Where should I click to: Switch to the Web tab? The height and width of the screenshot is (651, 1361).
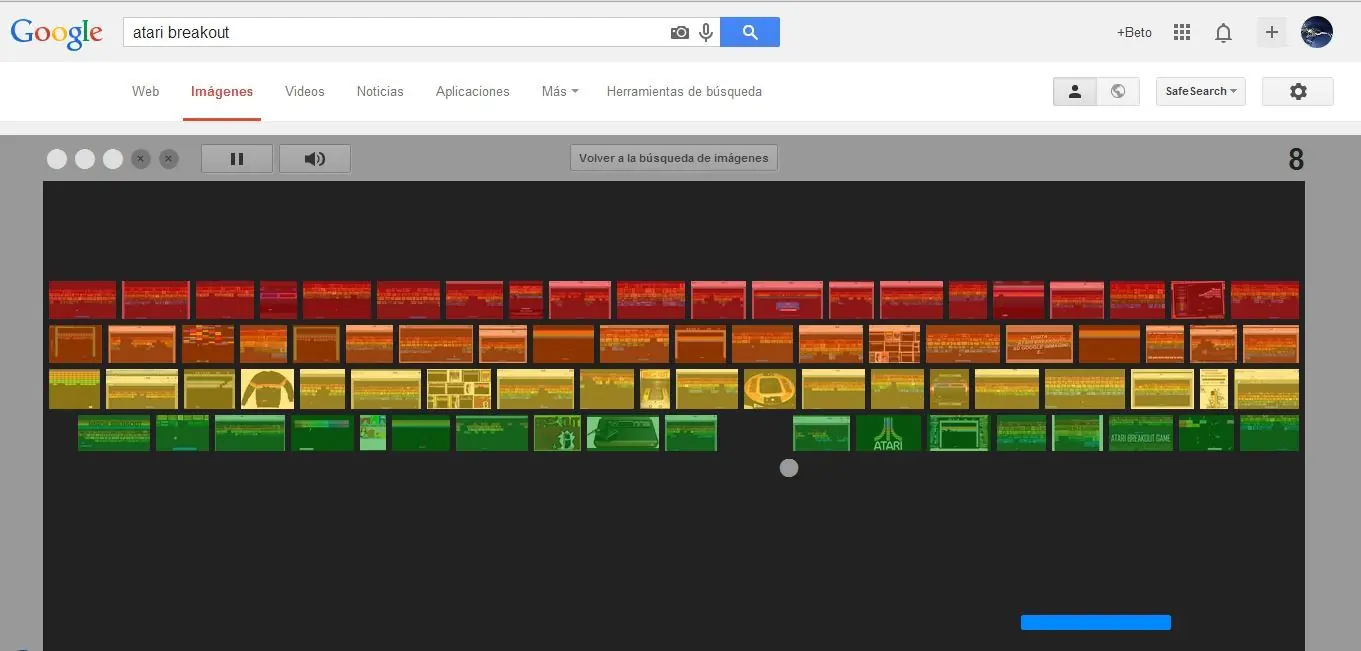pos(145,91)
